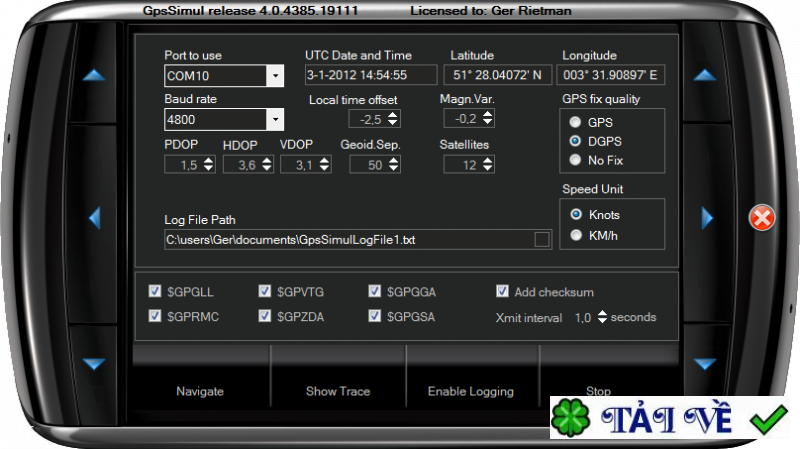This screenshot has height=449, width=800.
Task: Click the Show Trace button
Action: point(338,391)
